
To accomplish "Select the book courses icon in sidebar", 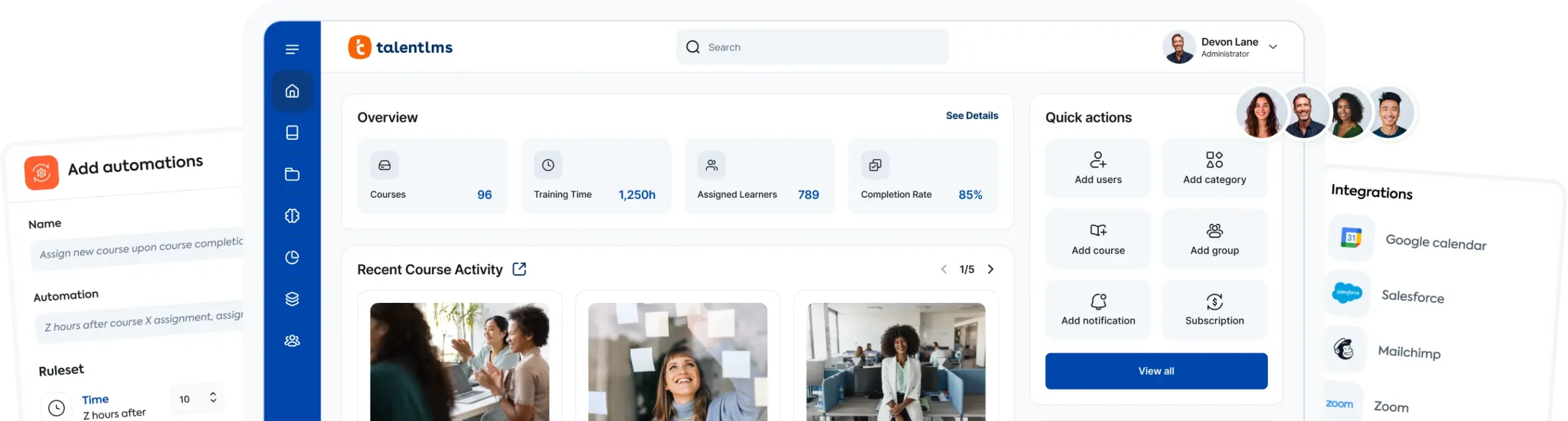I will (292, 133).
